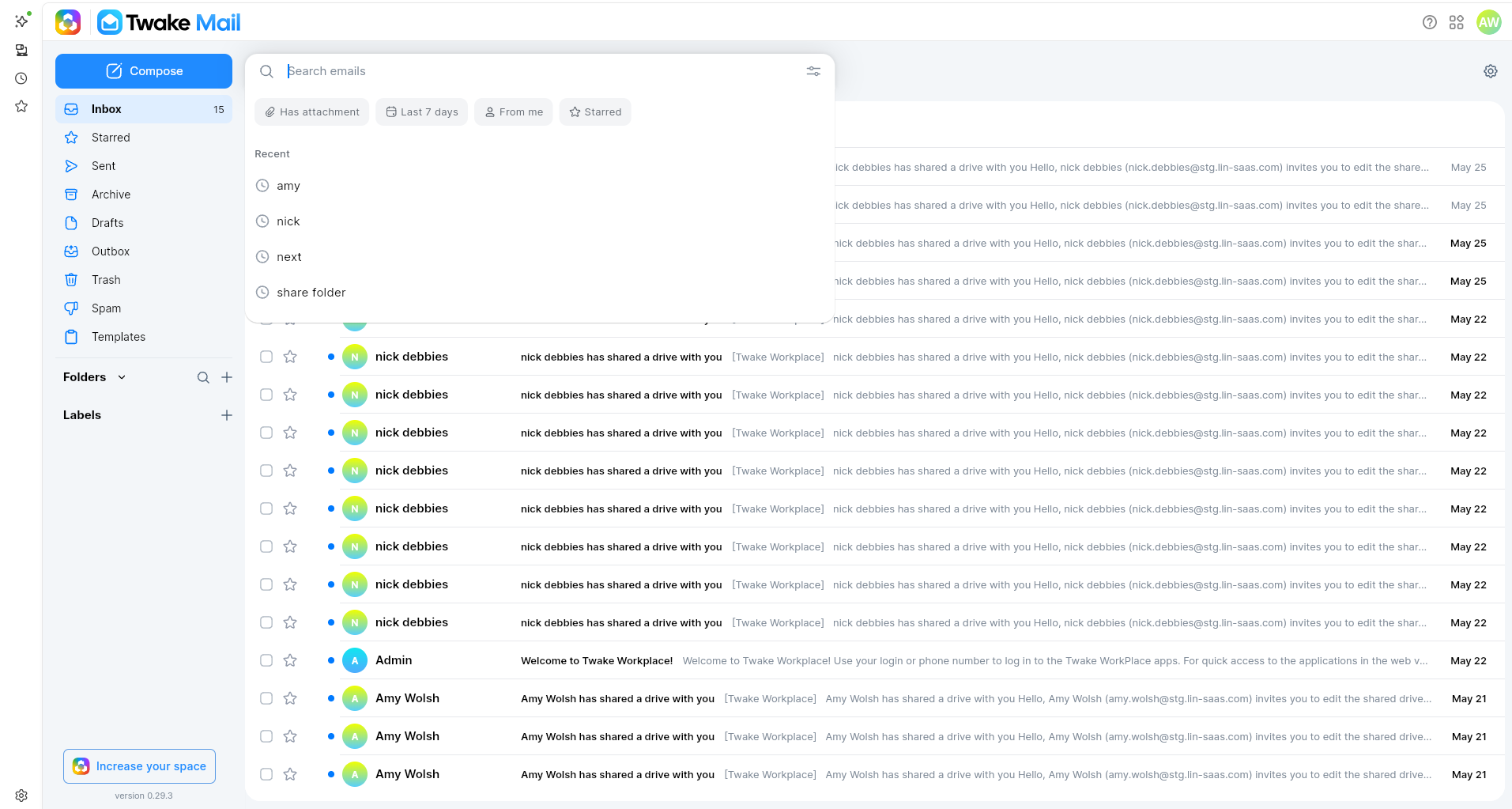
Task: Click the search magnifier icon
Action: click(267, 71)
